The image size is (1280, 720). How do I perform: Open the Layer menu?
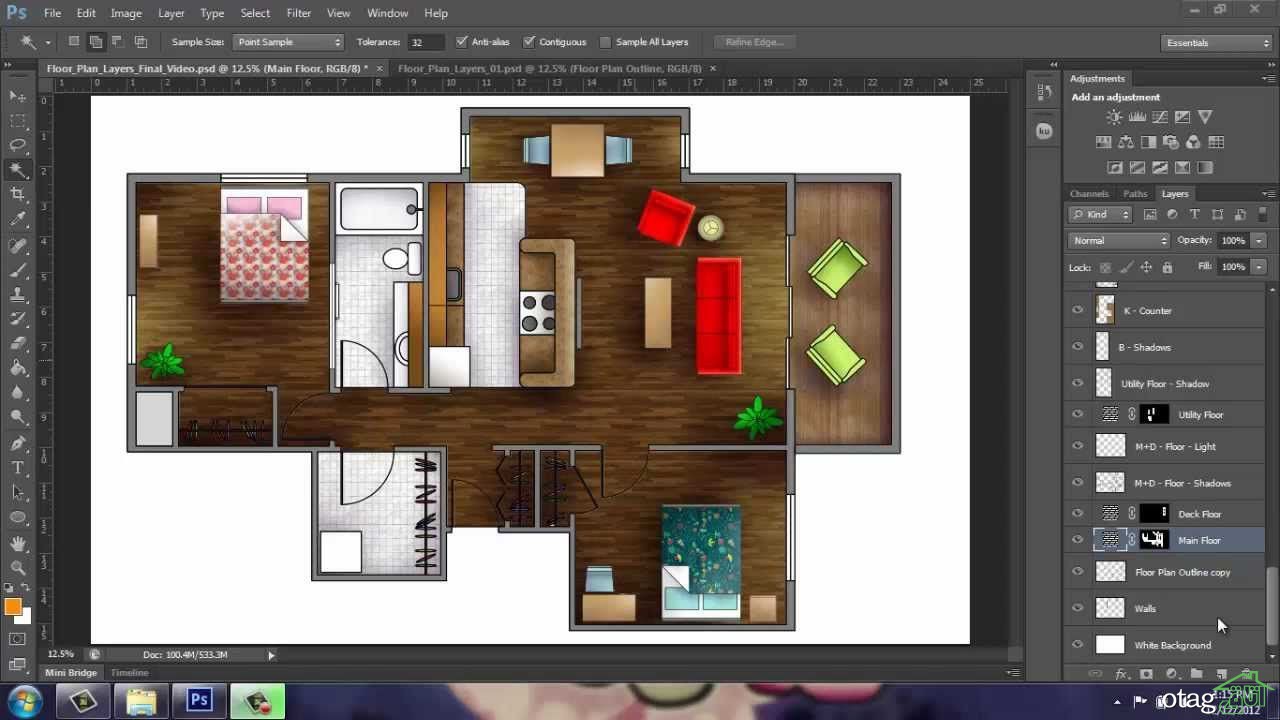tap(171, 13)
